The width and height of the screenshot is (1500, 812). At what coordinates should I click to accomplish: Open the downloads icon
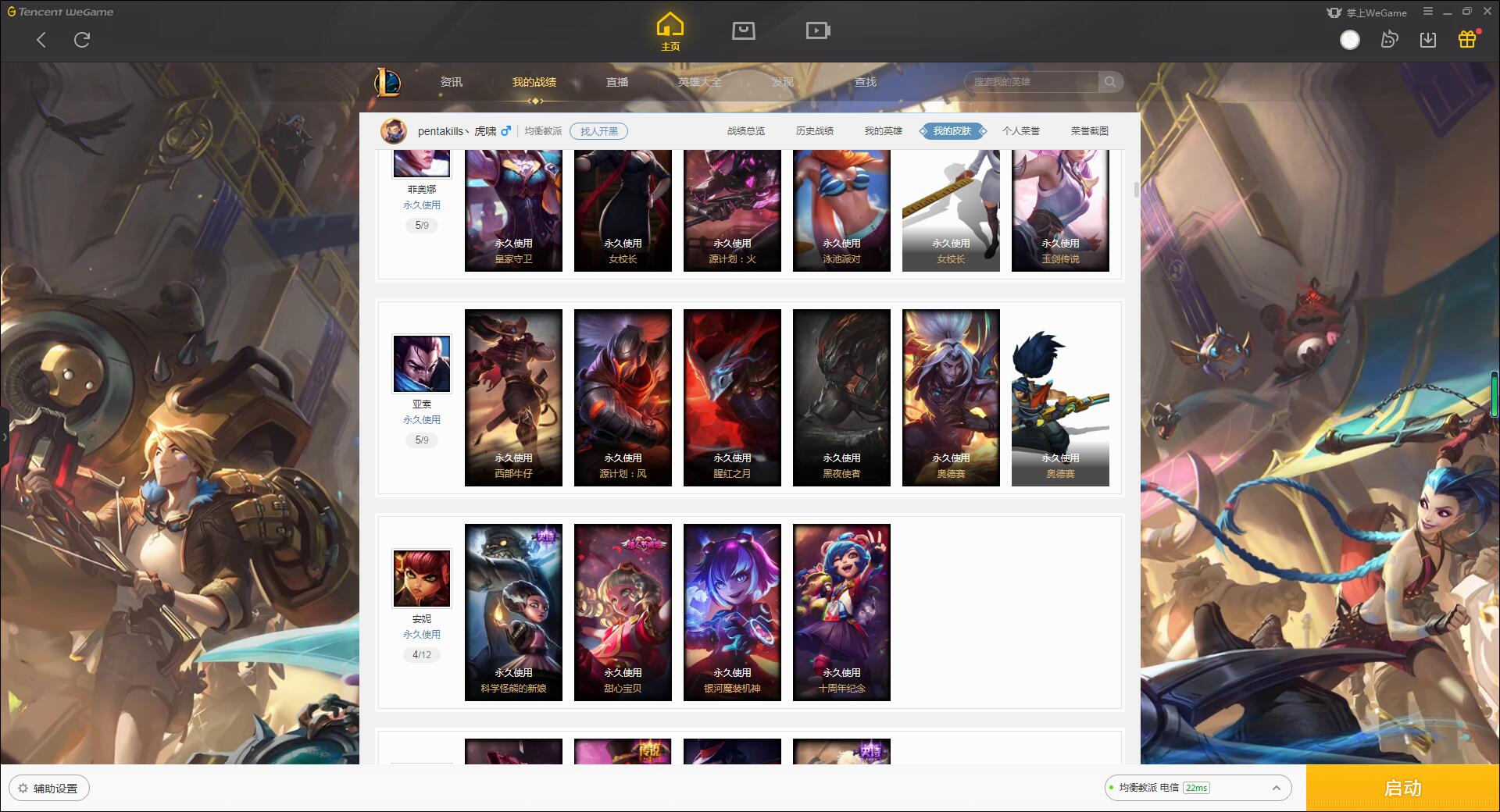point(1428,40)
